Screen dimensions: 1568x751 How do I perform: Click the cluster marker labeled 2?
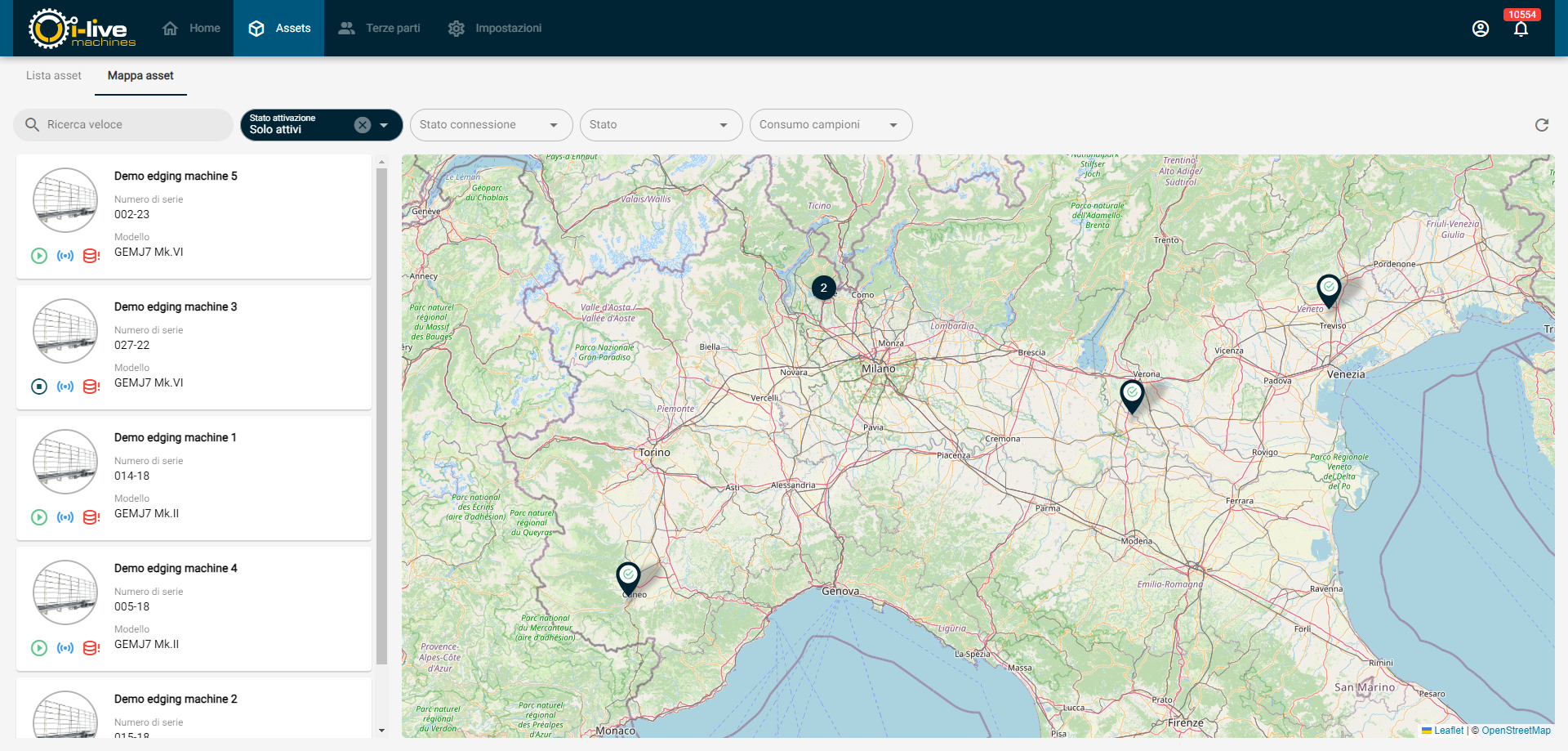(823, 288)
